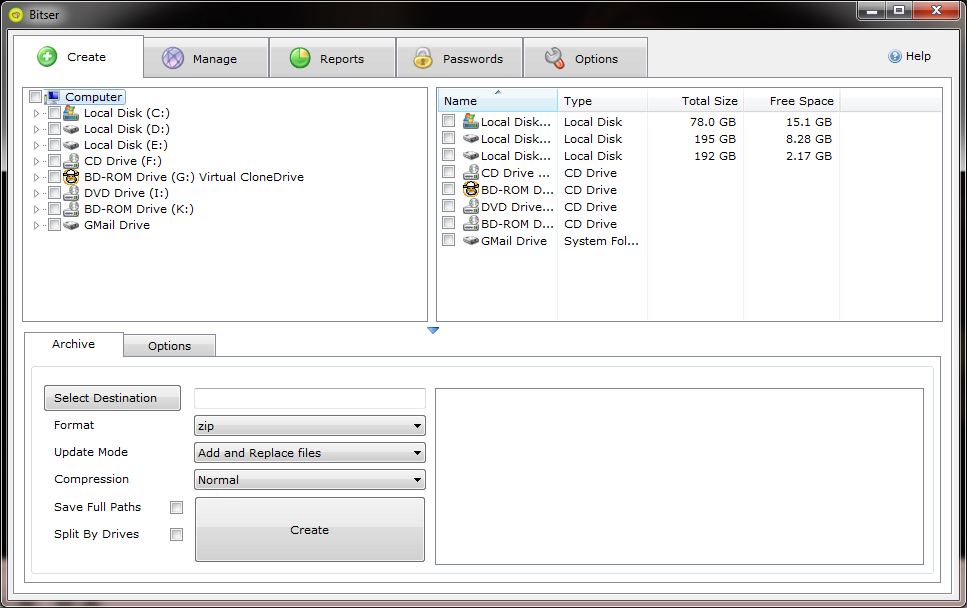Click the 192 GB Local Disk icon in the file list
The height and width of the screenshot is (608, 967).
(471, 156)
